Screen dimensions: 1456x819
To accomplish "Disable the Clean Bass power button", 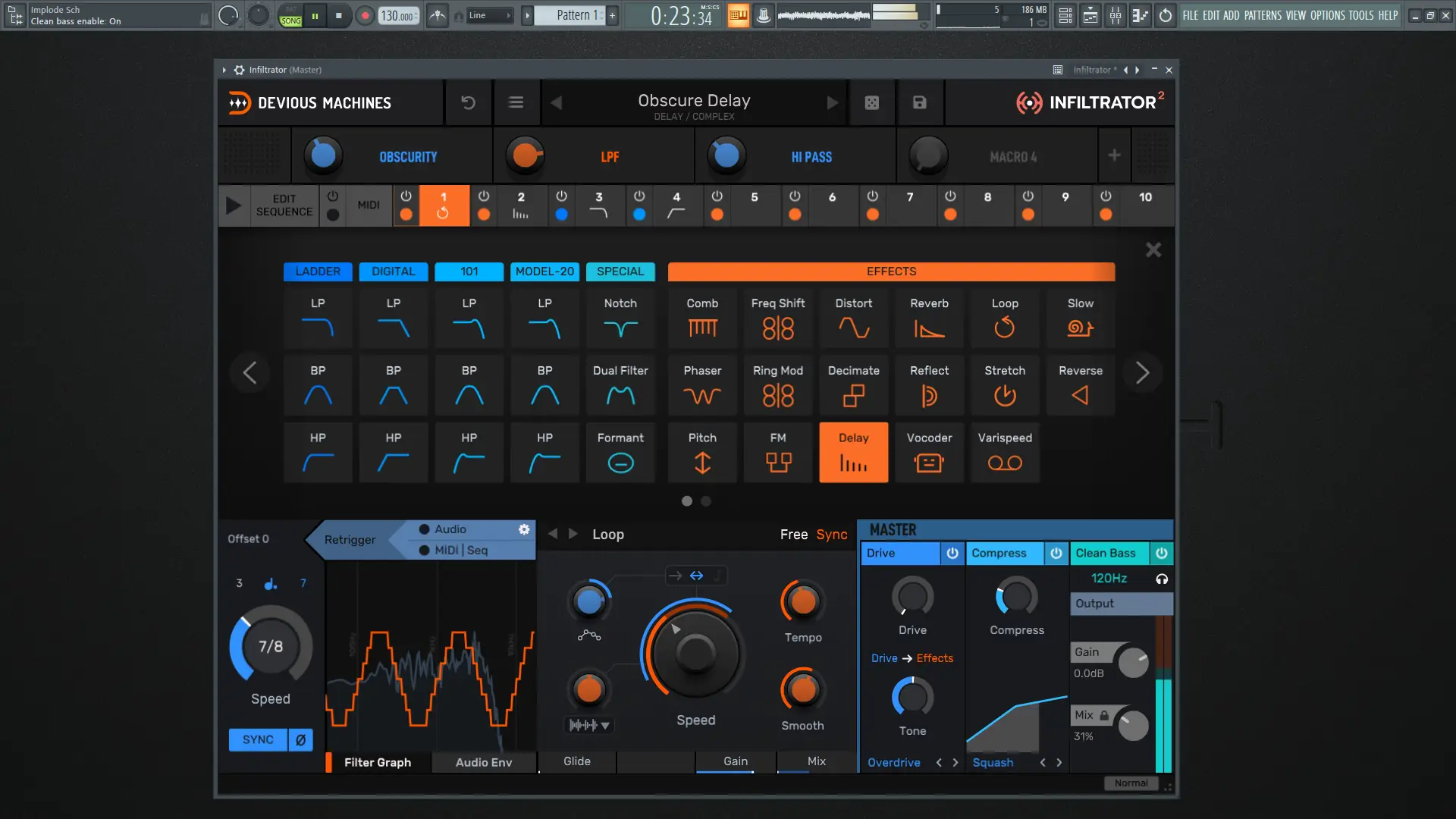I will coord(1161,554).
